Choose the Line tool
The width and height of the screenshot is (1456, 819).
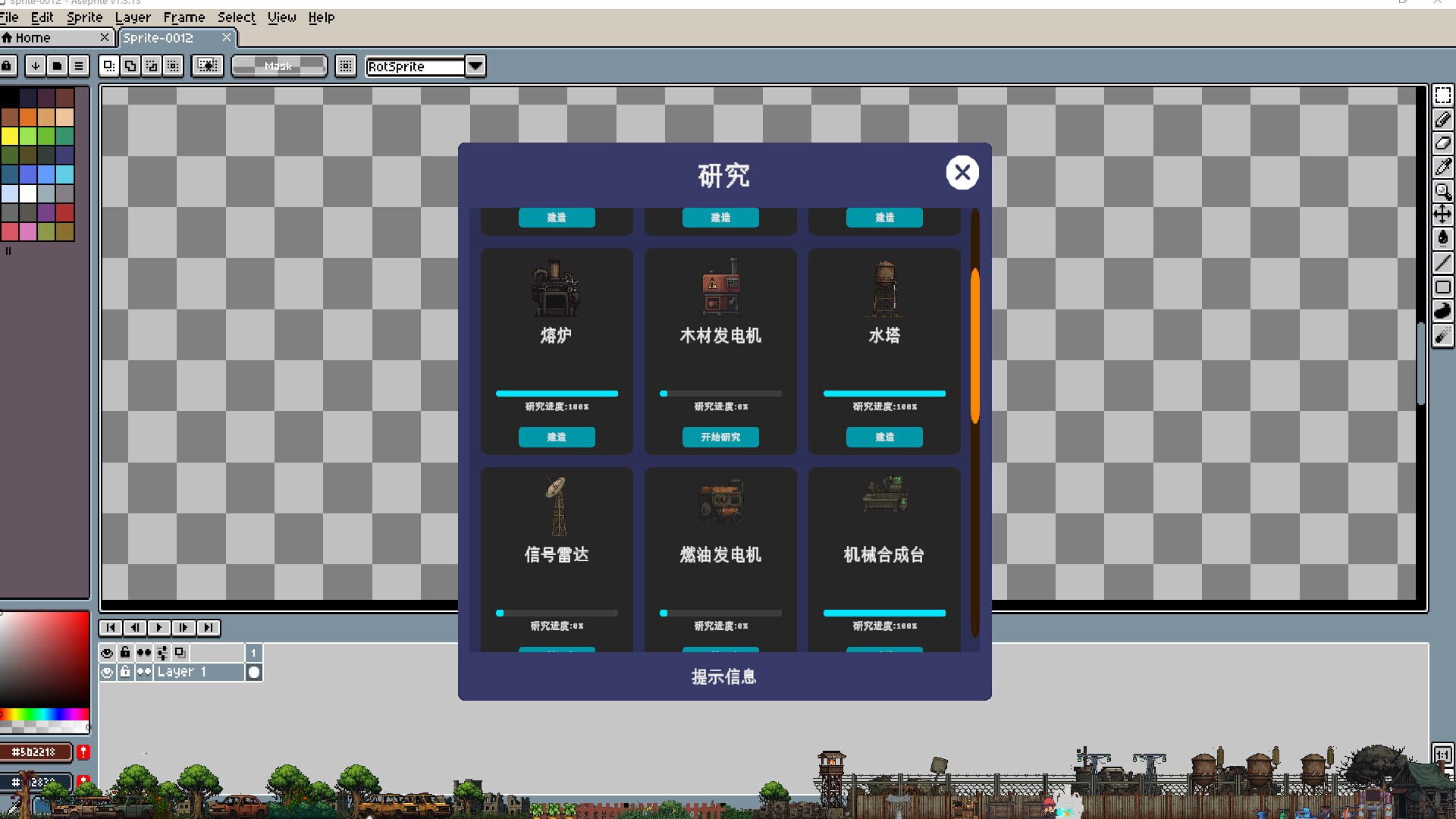pos(1443,262)
